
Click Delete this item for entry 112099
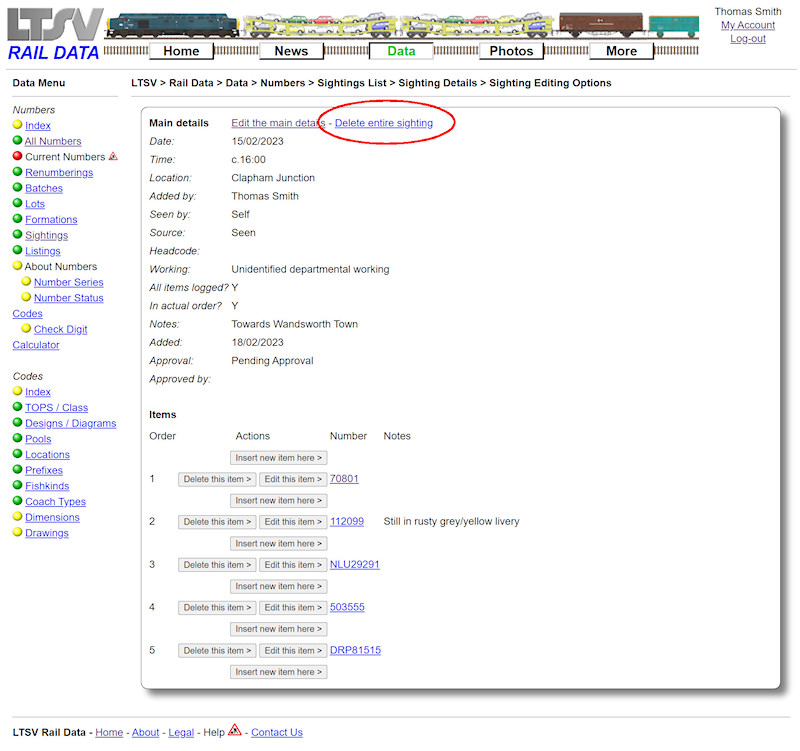pos(216,521)
